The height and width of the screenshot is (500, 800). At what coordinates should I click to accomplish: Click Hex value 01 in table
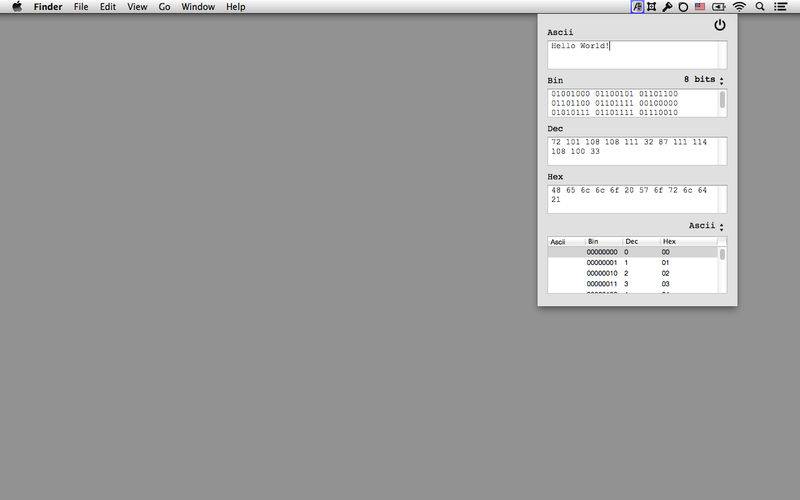(x=665, y=263)
